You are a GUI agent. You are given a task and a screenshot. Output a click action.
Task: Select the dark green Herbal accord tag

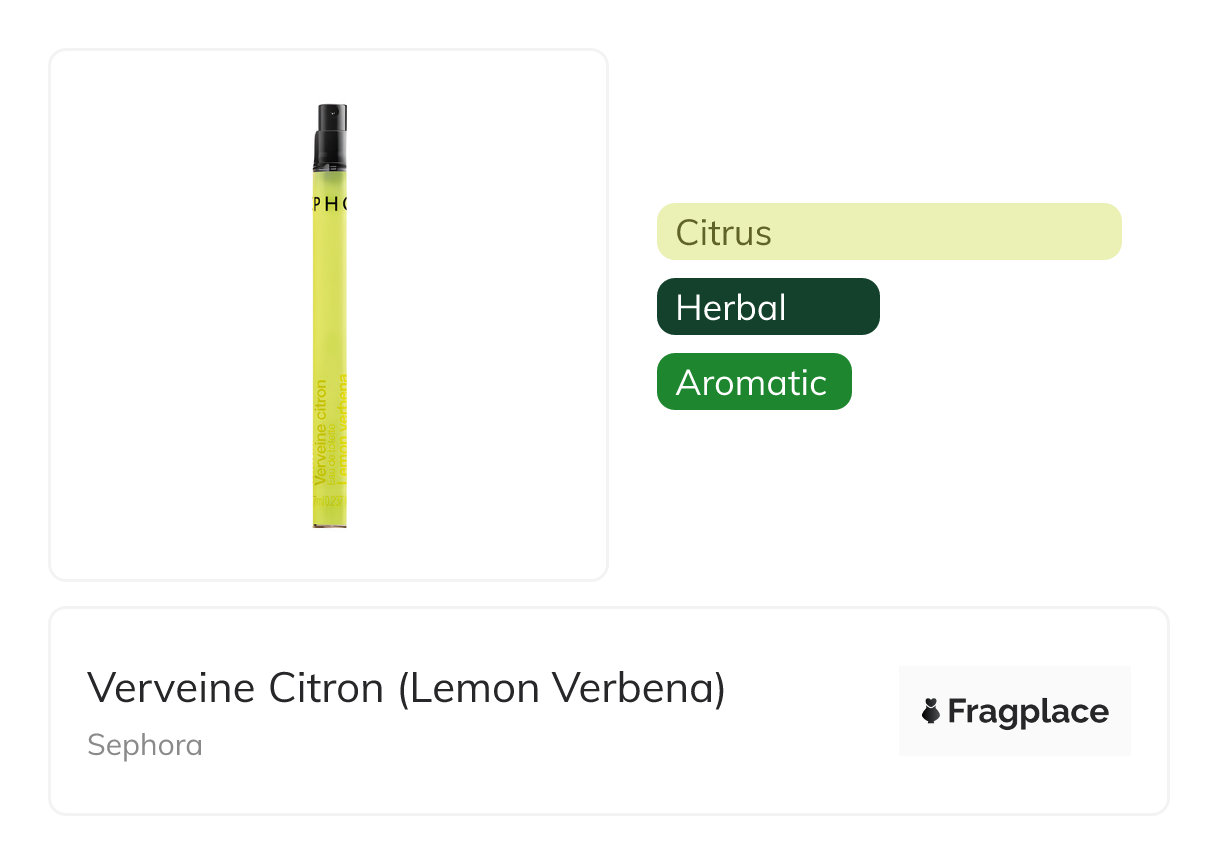coord(767,307)
